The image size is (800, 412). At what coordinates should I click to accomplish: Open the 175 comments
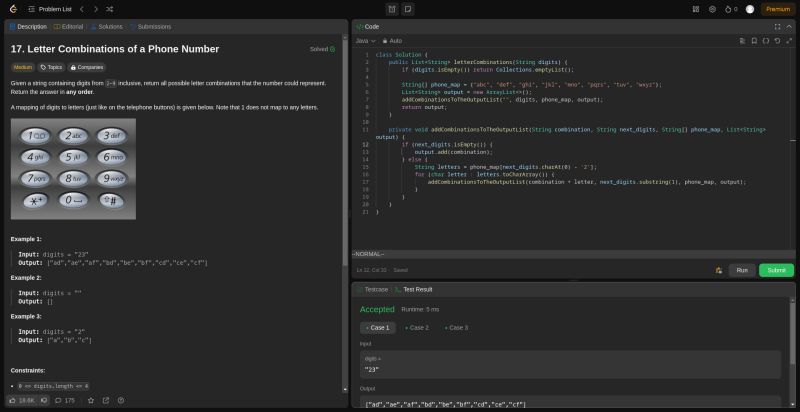click(x=65, y=400)
